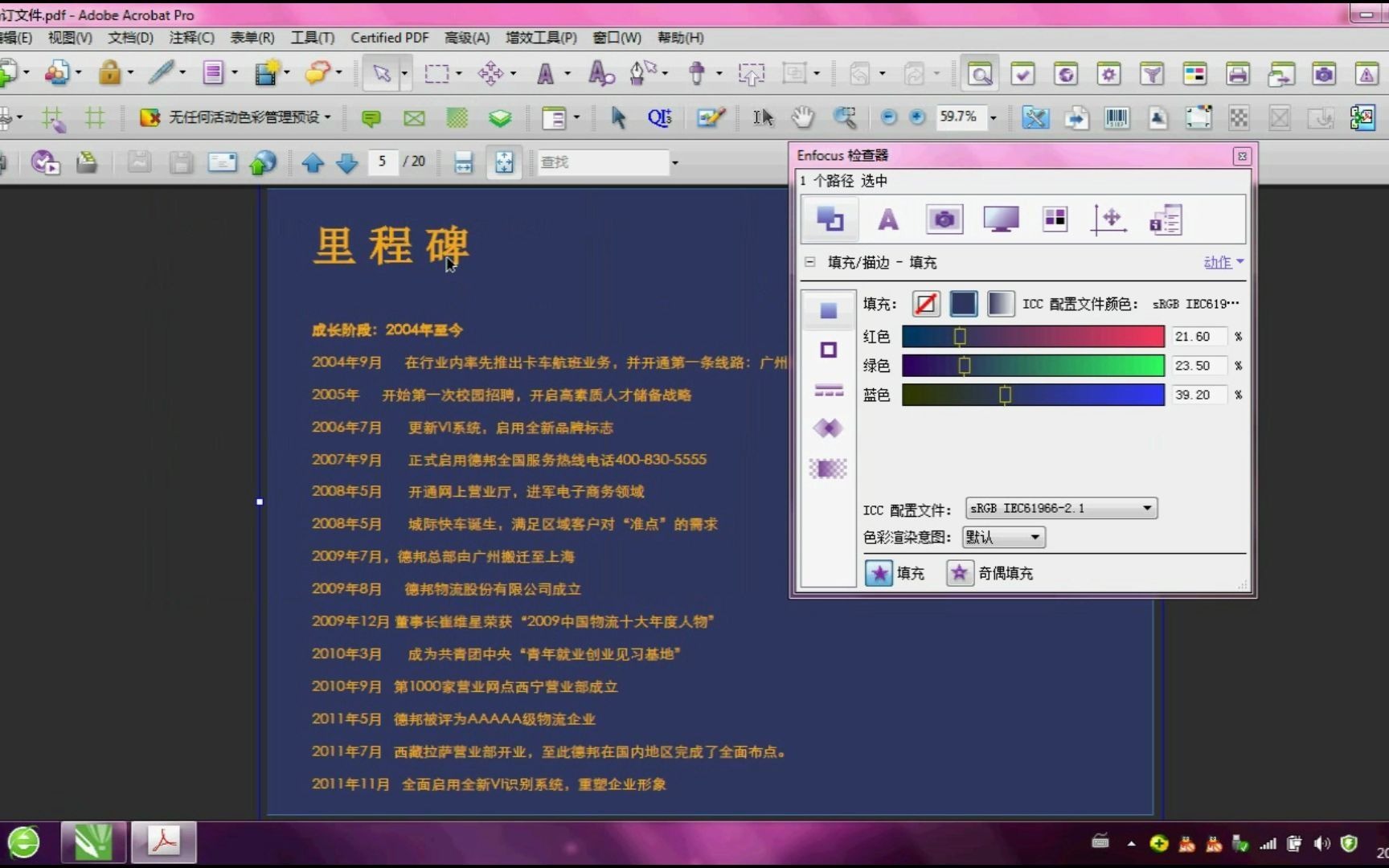Open the 色彩渲染意图 默认 dropdown
This screenshot has height=868, width=1389.
1004,537
